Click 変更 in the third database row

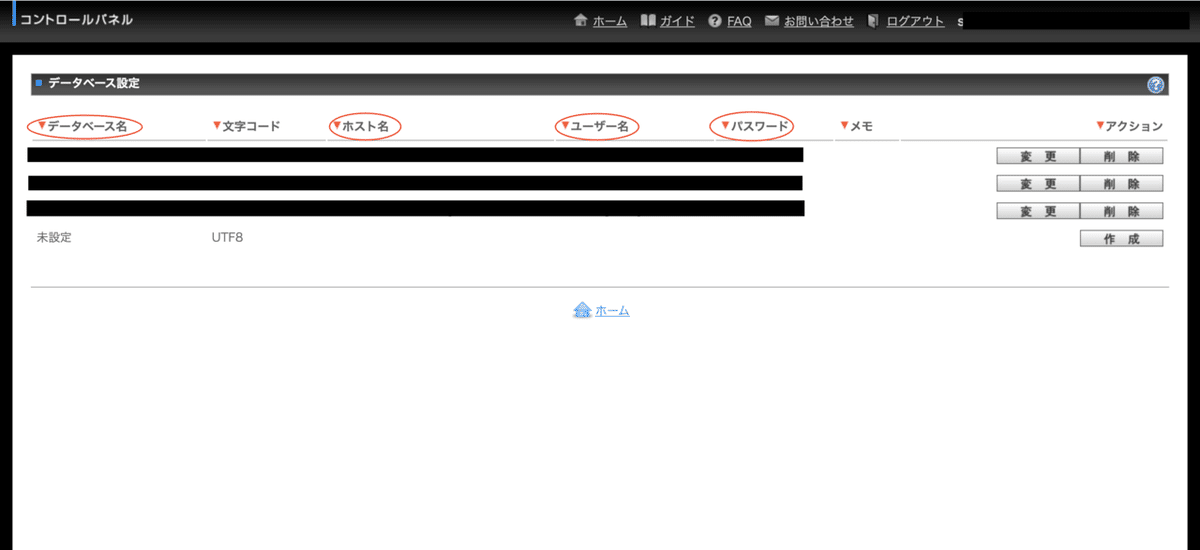coord(1038,211)
